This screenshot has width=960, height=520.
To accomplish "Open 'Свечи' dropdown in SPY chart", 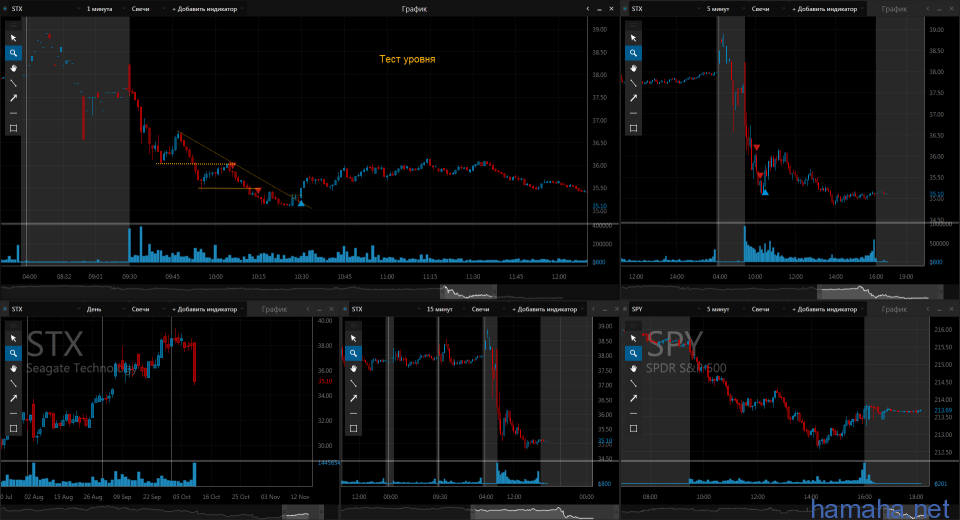I will [x=767, y=309].
